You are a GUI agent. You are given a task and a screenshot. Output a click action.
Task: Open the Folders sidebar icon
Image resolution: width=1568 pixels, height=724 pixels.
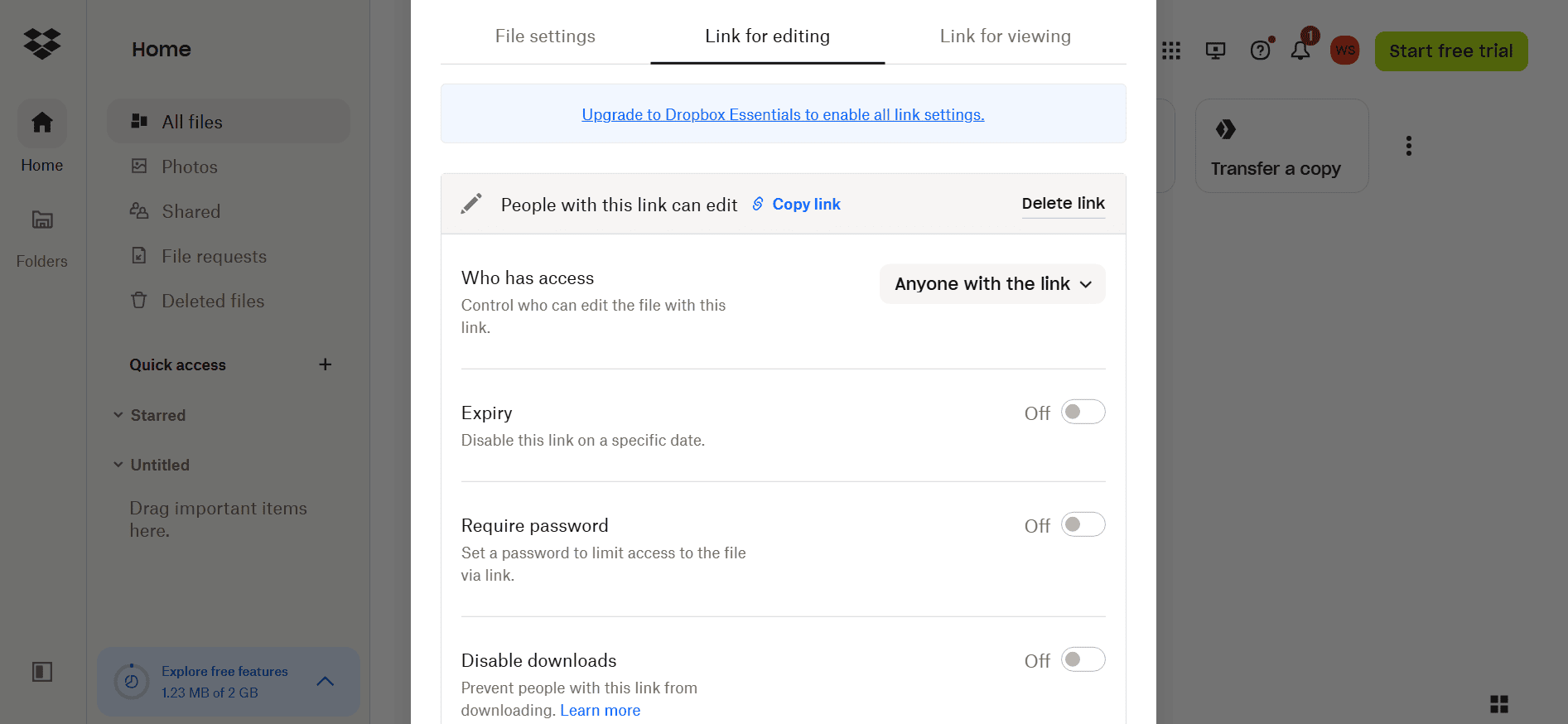pos(42,220)
